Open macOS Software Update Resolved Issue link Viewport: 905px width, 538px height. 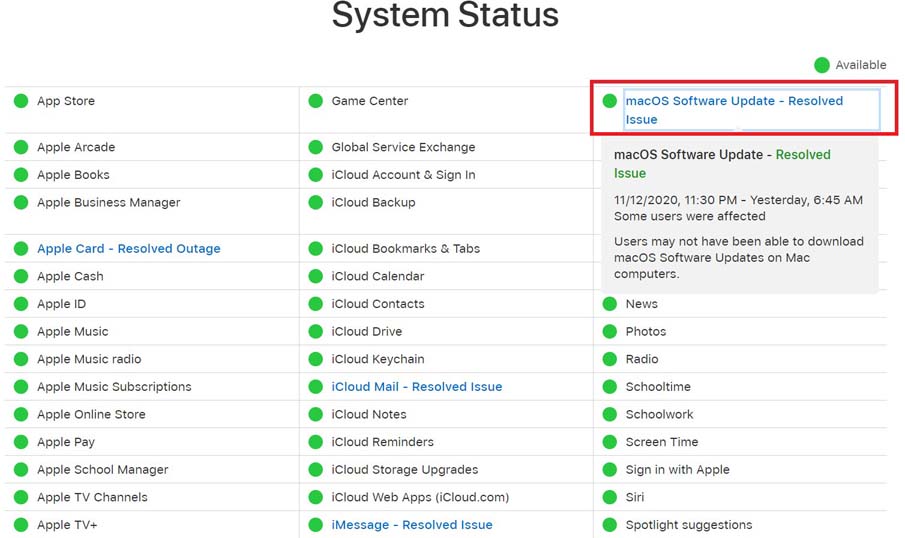(734, 110)
